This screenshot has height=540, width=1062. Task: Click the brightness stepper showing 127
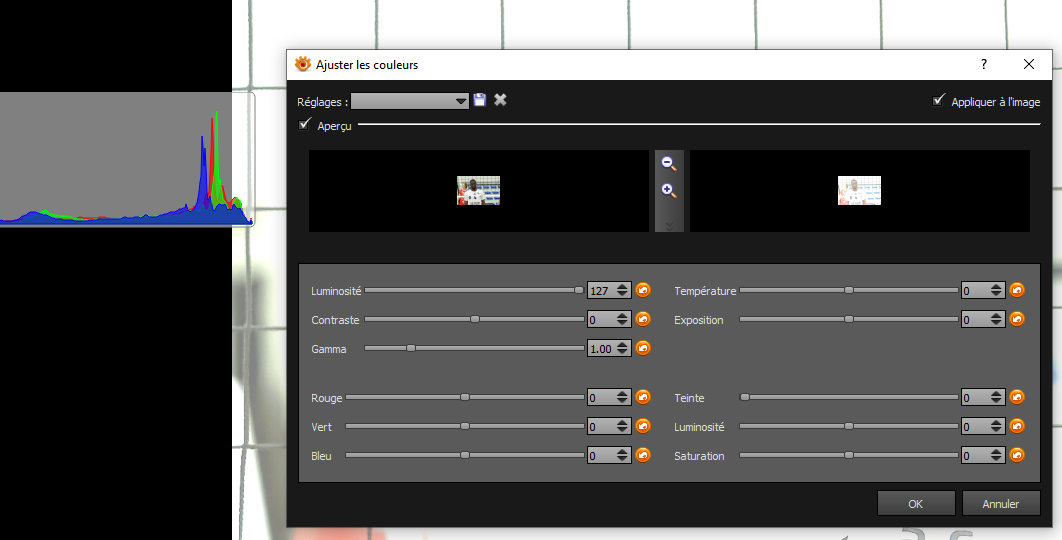[609, 291]
